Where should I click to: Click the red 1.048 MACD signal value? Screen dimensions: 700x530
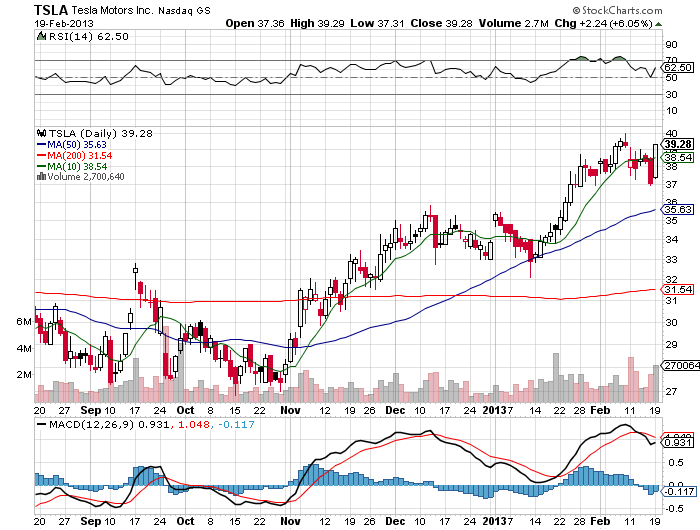194,424
